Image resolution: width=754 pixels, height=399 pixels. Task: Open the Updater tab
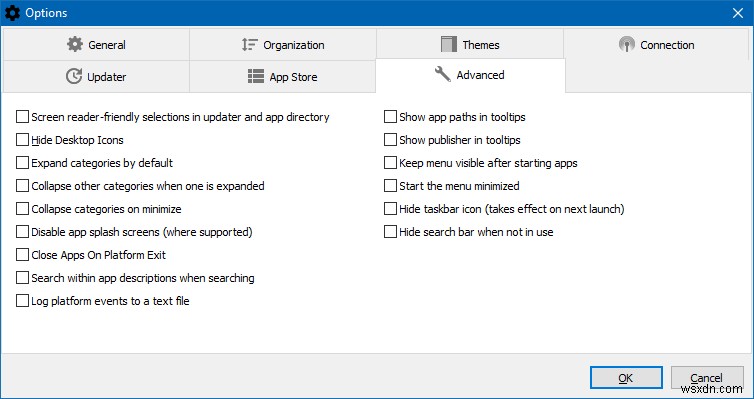point(96,76)
